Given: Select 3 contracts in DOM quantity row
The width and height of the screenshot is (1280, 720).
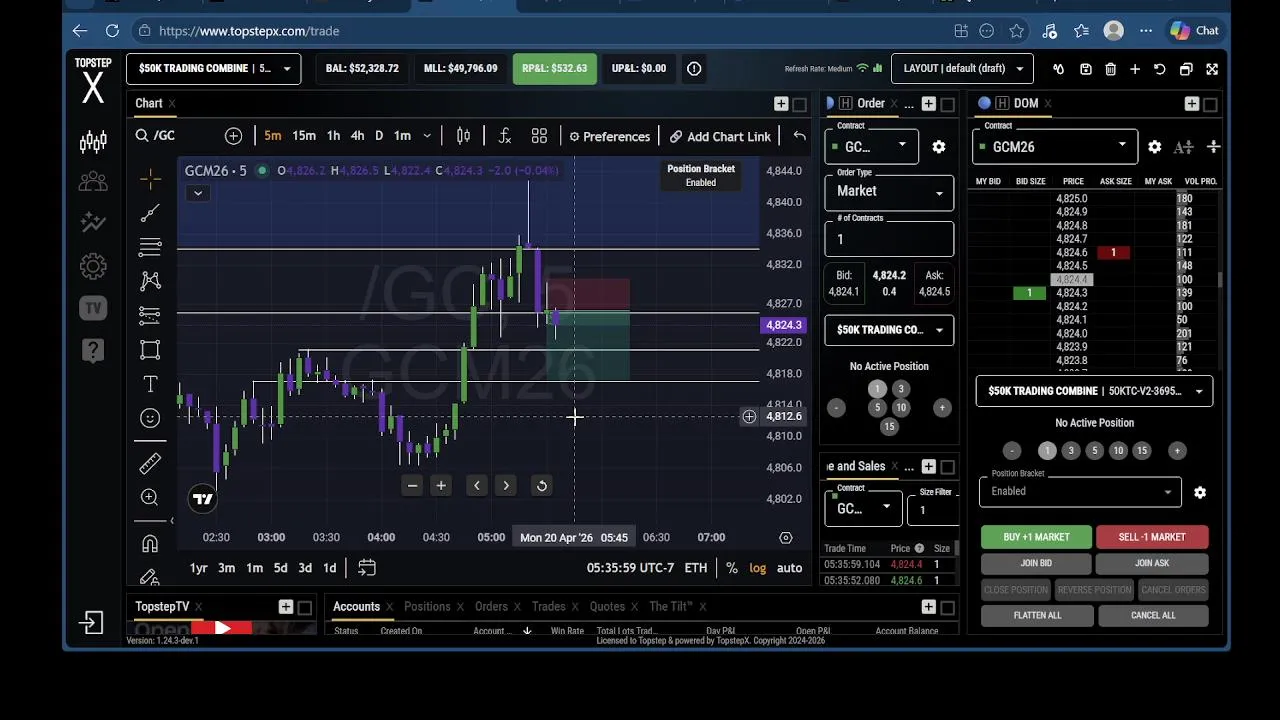Looking at the screenshot, I should pyautogui.click(x=1071, y=451).
